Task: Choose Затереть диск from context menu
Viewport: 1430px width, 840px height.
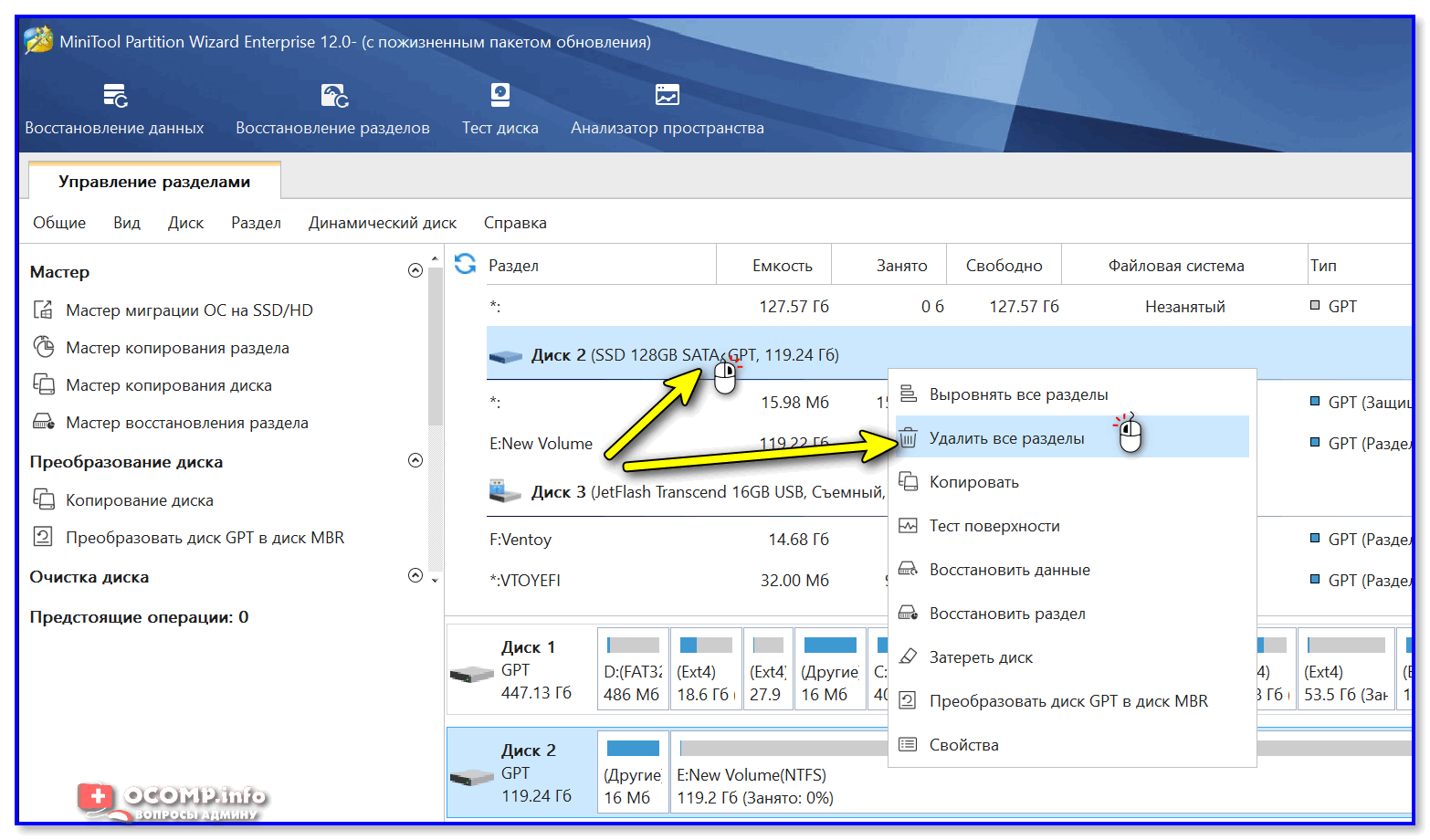Action: [1072, 656]
